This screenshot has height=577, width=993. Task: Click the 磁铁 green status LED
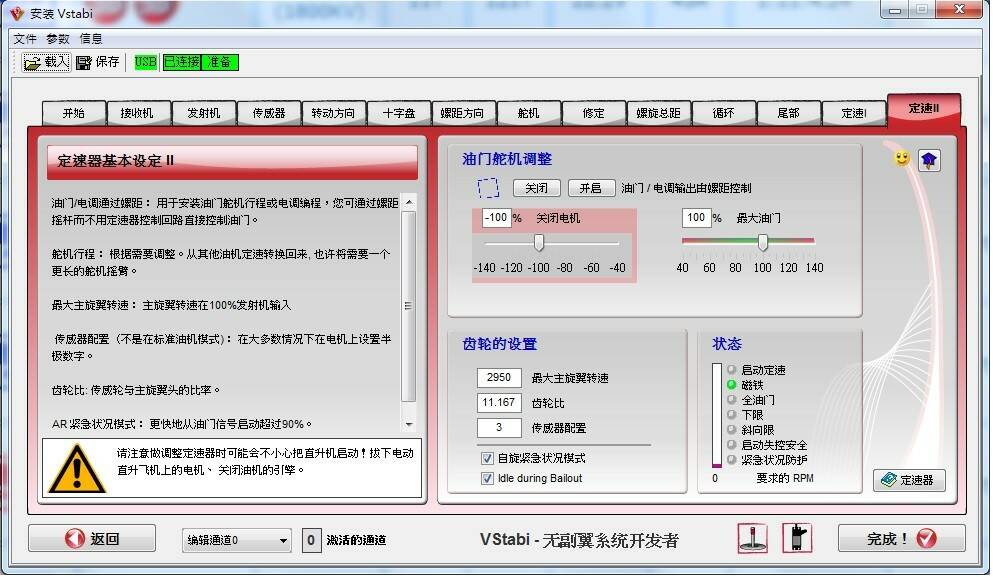pos(731,384)
